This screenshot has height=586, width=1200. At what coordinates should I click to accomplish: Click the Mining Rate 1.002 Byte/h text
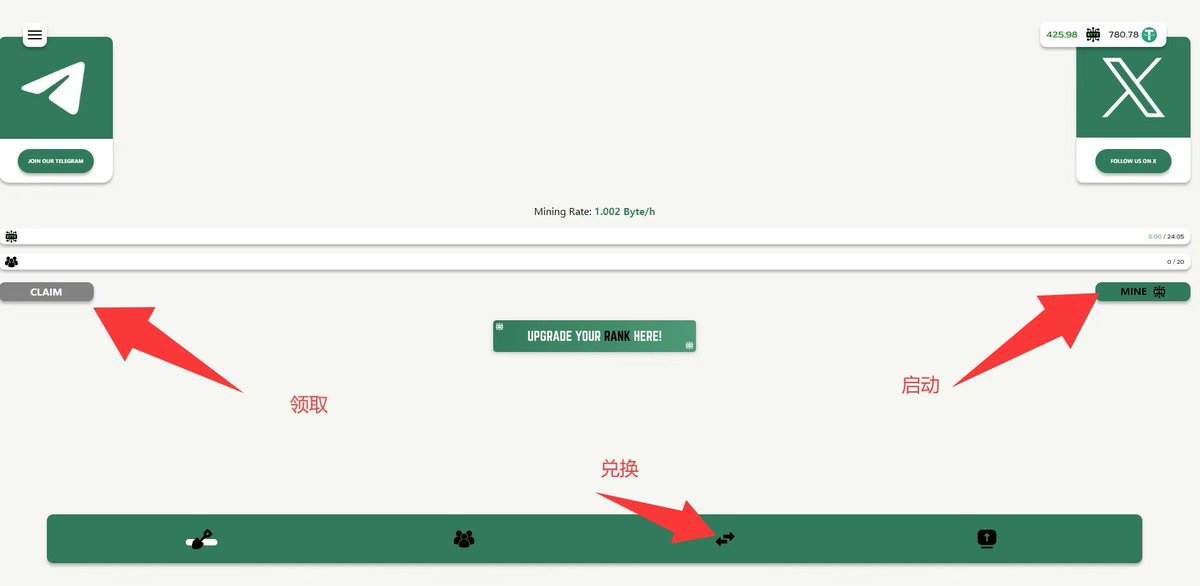[594, 212]
